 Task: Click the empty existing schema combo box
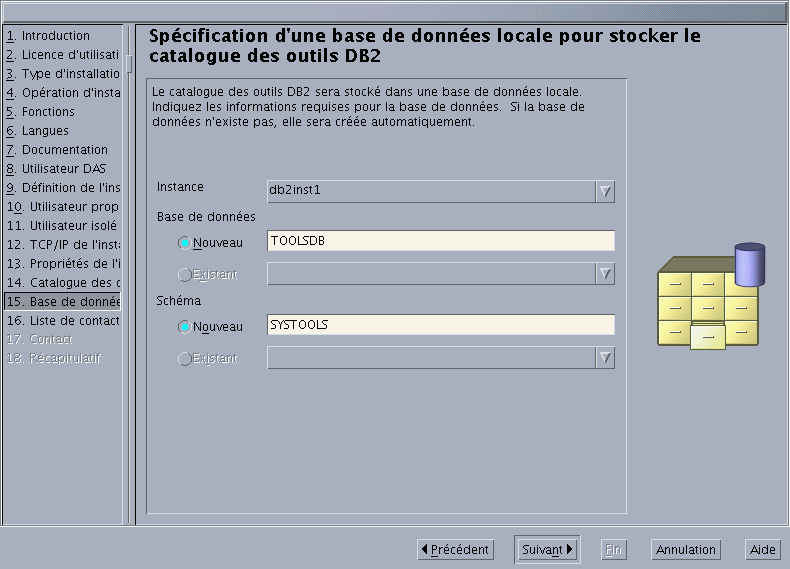pos(441,358)
